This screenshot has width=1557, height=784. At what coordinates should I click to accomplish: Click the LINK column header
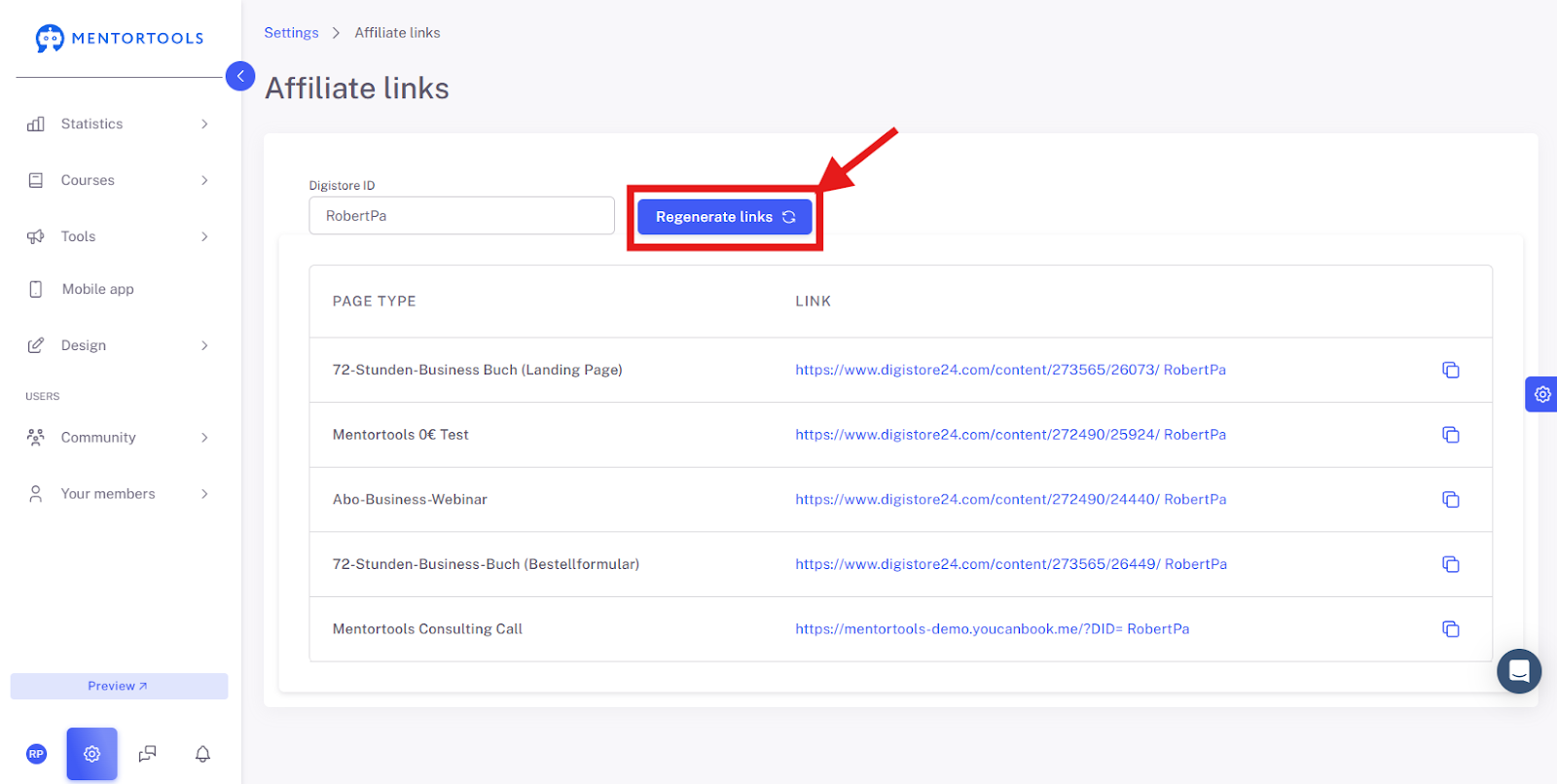click(x=813, y=302)
